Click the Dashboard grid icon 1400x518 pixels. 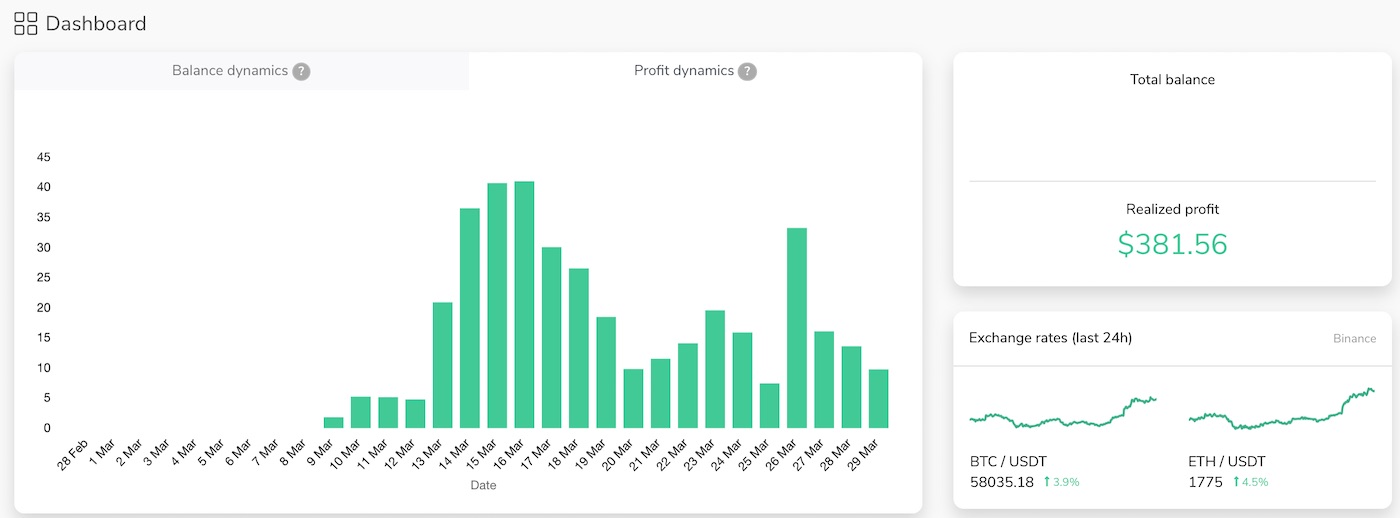coord(26,23)
